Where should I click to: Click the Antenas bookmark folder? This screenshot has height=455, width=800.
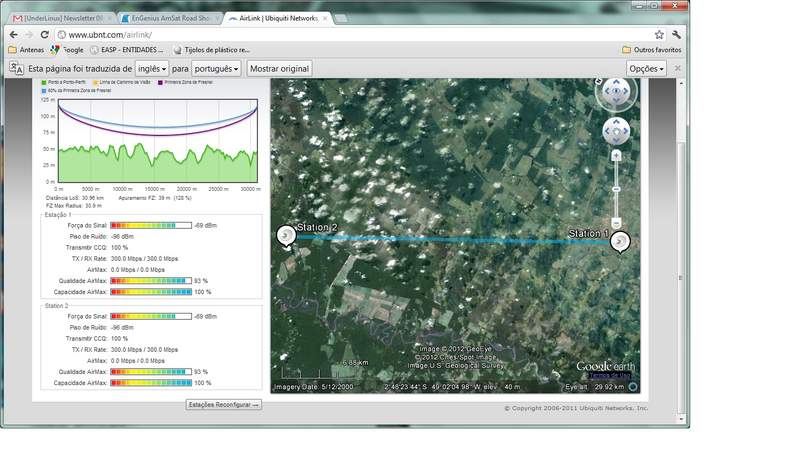(27, 50)
